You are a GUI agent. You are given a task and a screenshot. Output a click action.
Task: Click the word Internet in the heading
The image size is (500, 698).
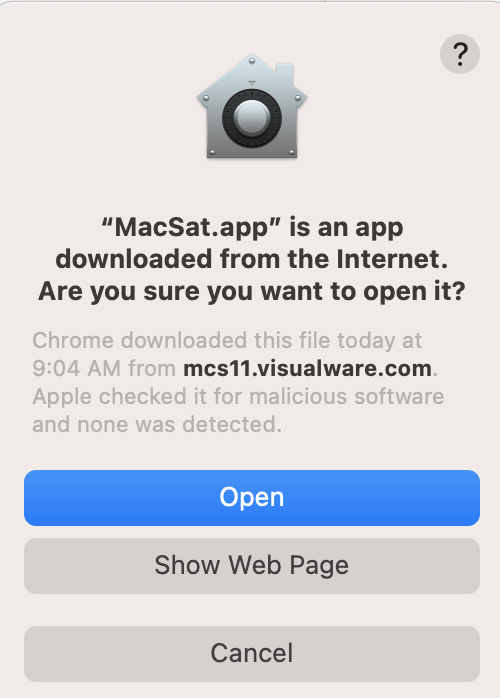(x=392, y=260)
